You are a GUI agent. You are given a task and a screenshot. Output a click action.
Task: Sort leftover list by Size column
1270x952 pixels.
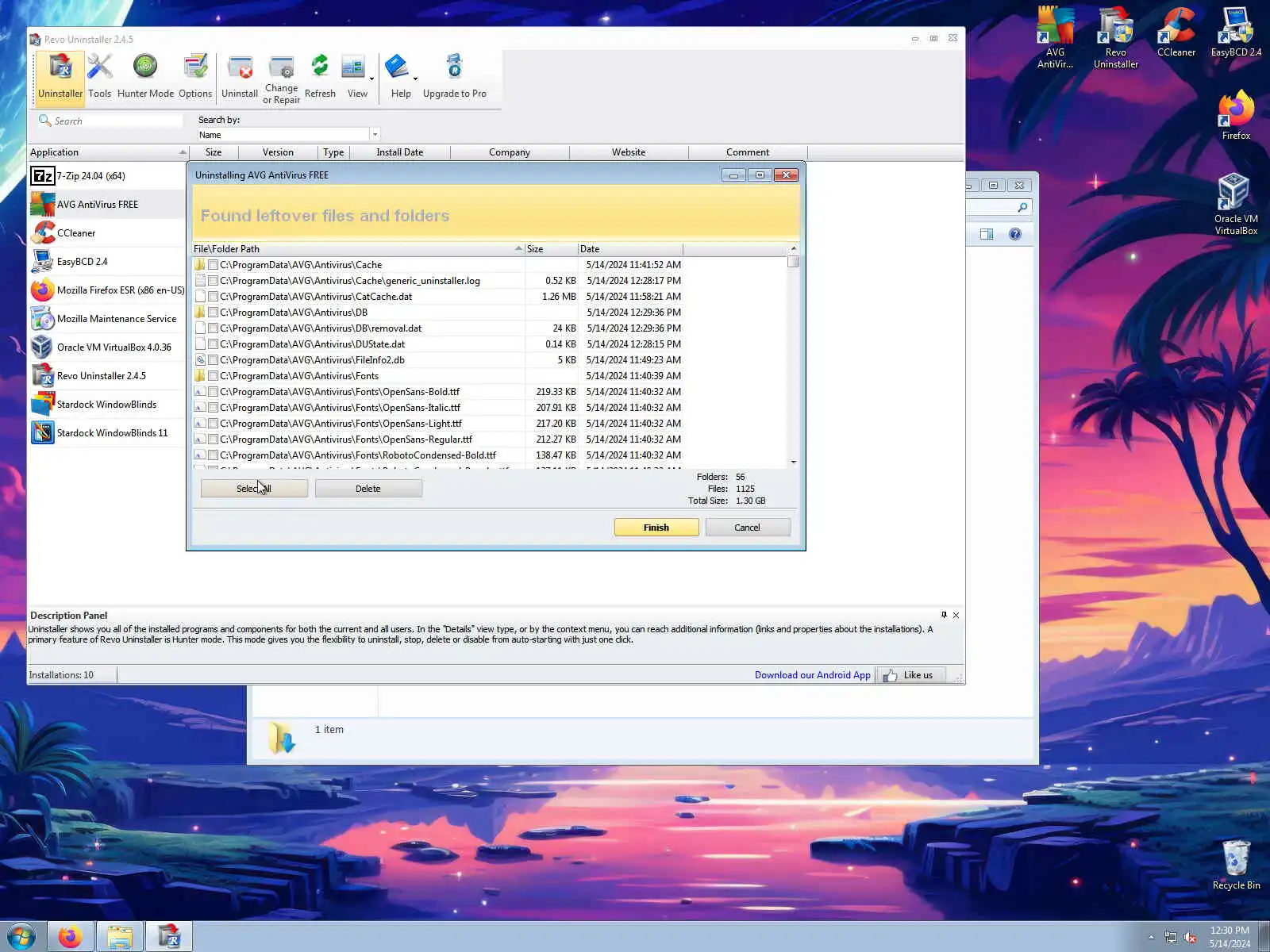(x=551, y=249)
